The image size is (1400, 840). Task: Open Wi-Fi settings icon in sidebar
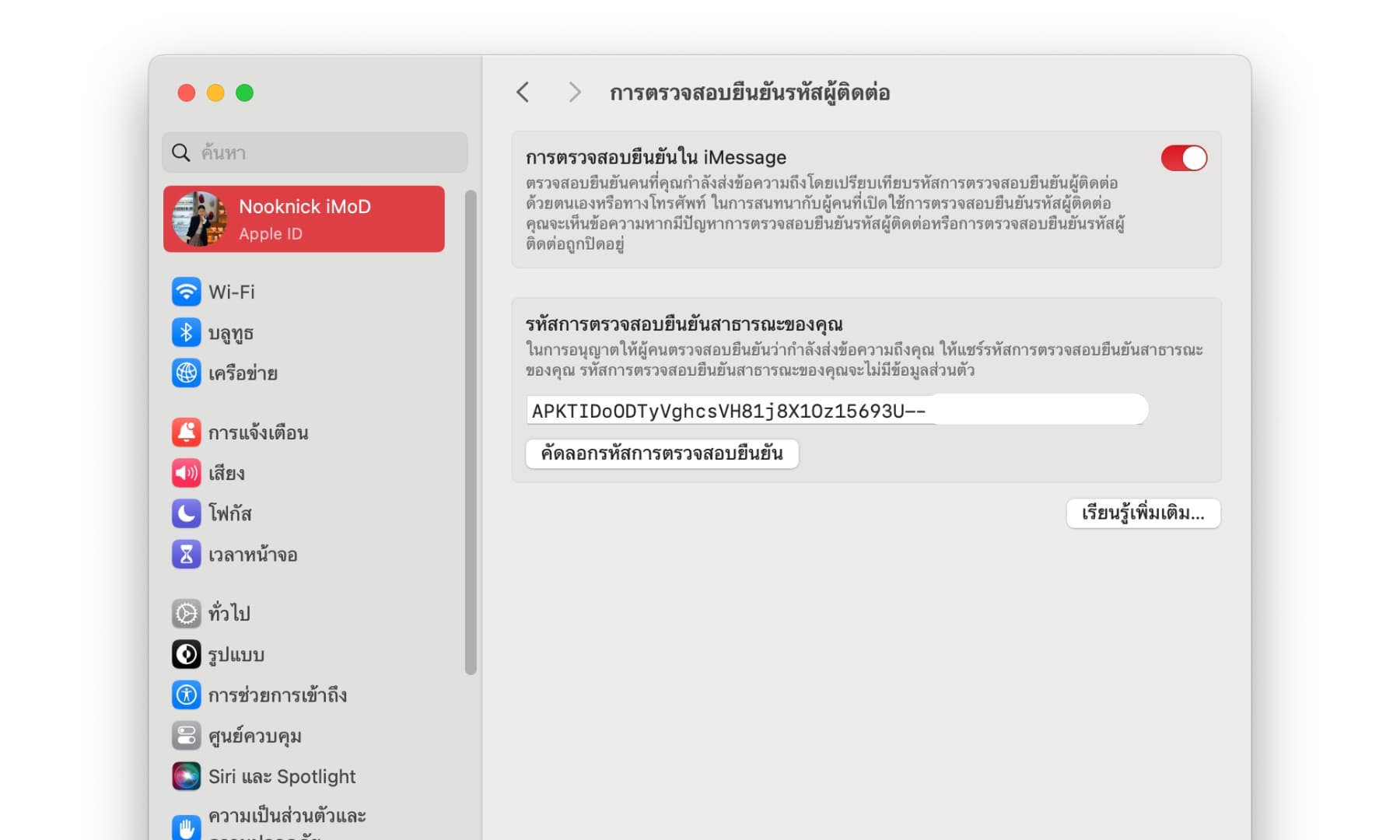click(x=186, y=292)
